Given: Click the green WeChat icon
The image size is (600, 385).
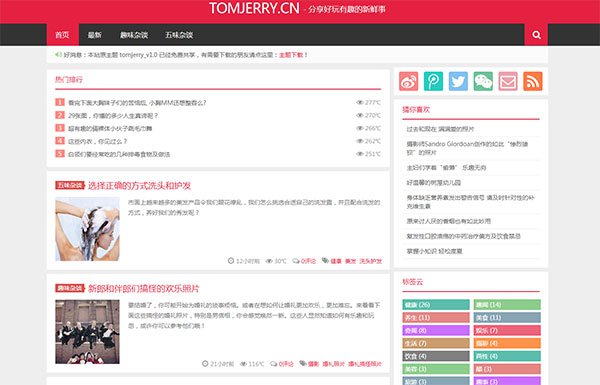Looking at the screenshot, I should (x=483, y=81).
